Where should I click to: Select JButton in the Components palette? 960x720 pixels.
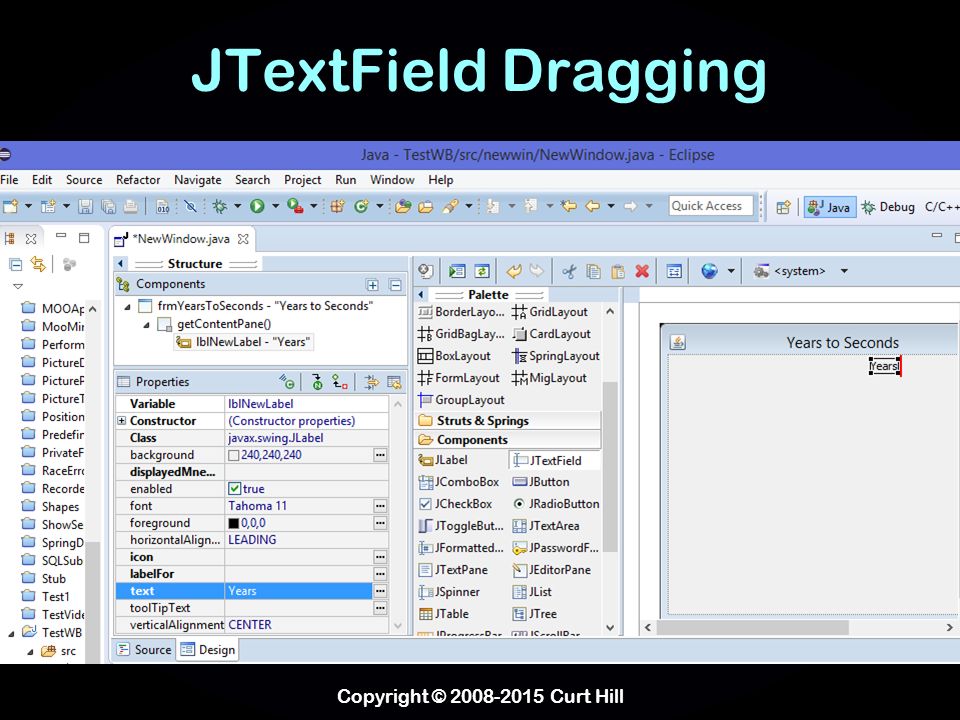point(541,482)
